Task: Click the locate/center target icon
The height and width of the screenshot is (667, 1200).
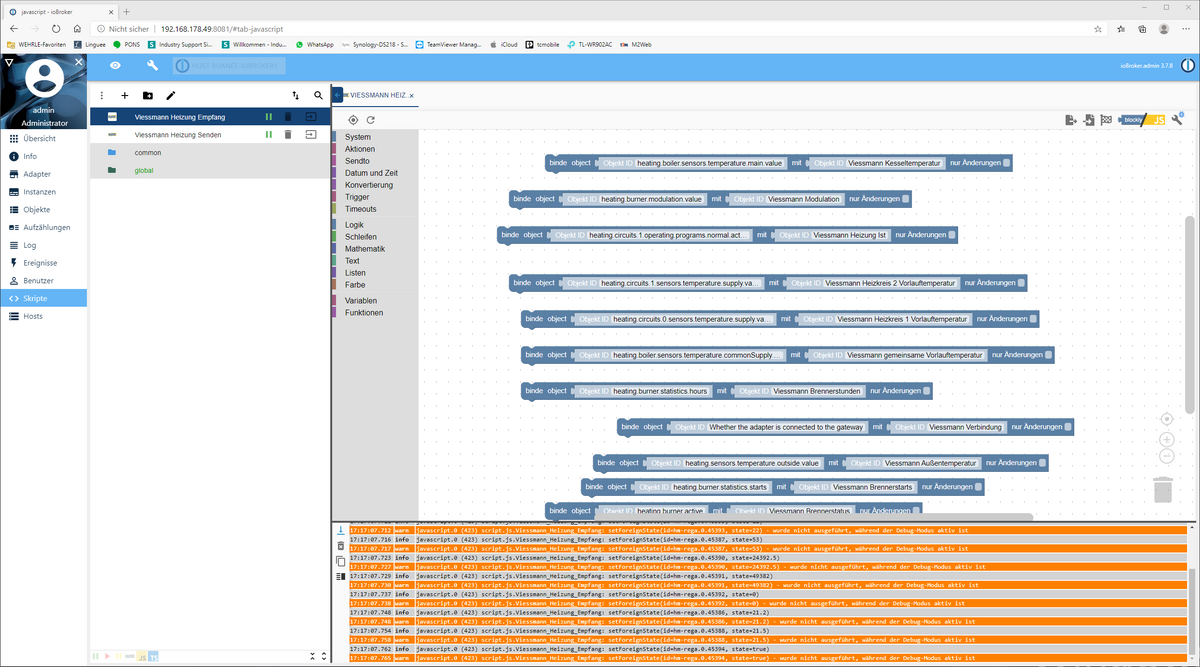Action: [353, 119]
